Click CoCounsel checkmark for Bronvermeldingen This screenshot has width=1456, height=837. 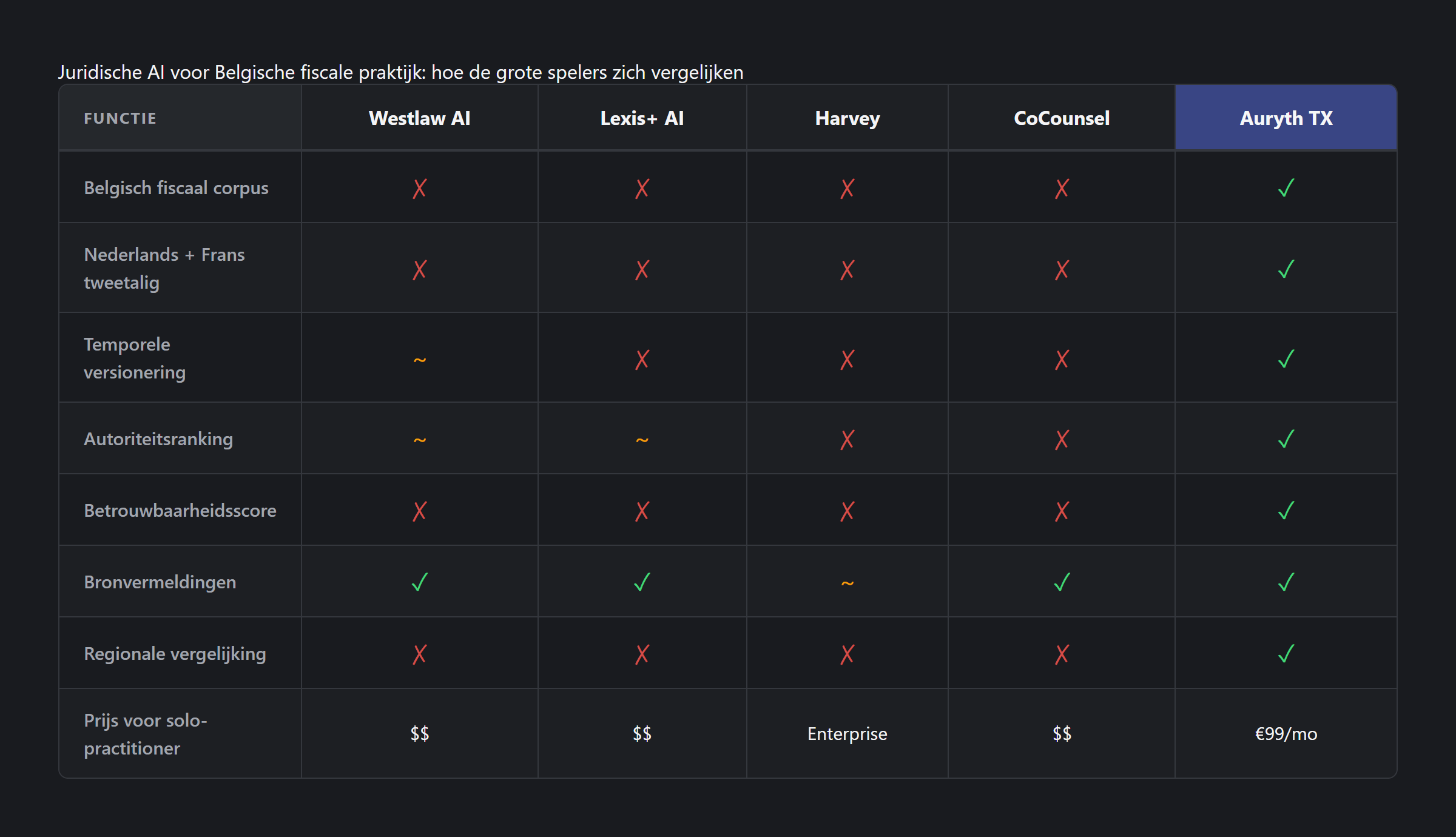[x=1062, y=582]
